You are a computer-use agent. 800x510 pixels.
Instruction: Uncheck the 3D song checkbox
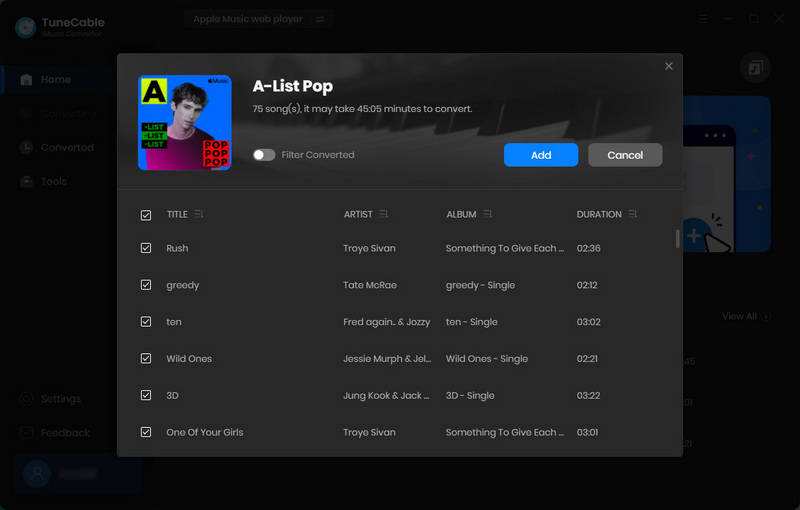146,395
